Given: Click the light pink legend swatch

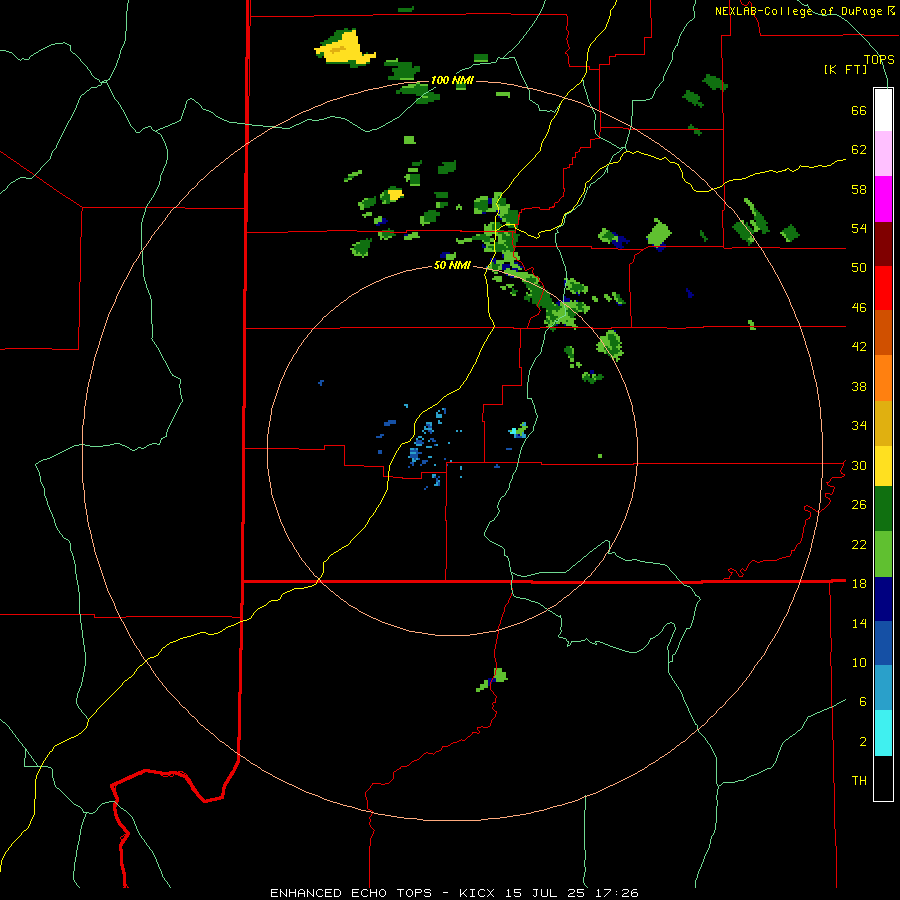Looking at the screenshot, I should 883,154.
